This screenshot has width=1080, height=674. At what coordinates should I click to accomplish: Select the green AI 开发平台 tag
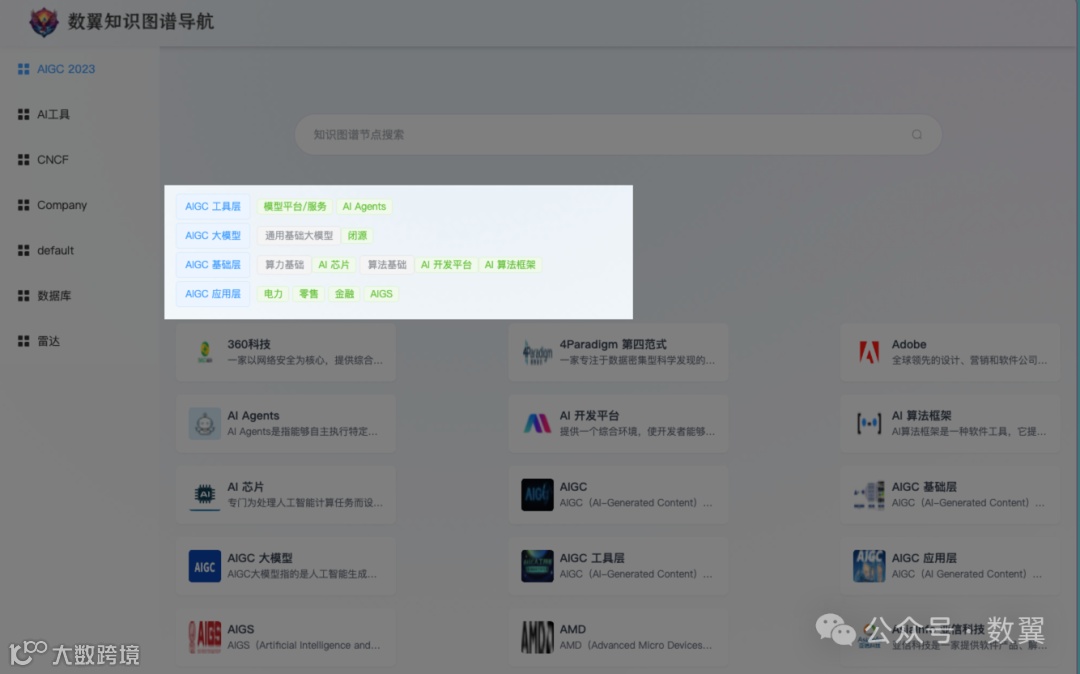pyautogui.click(x=446, y=265)
